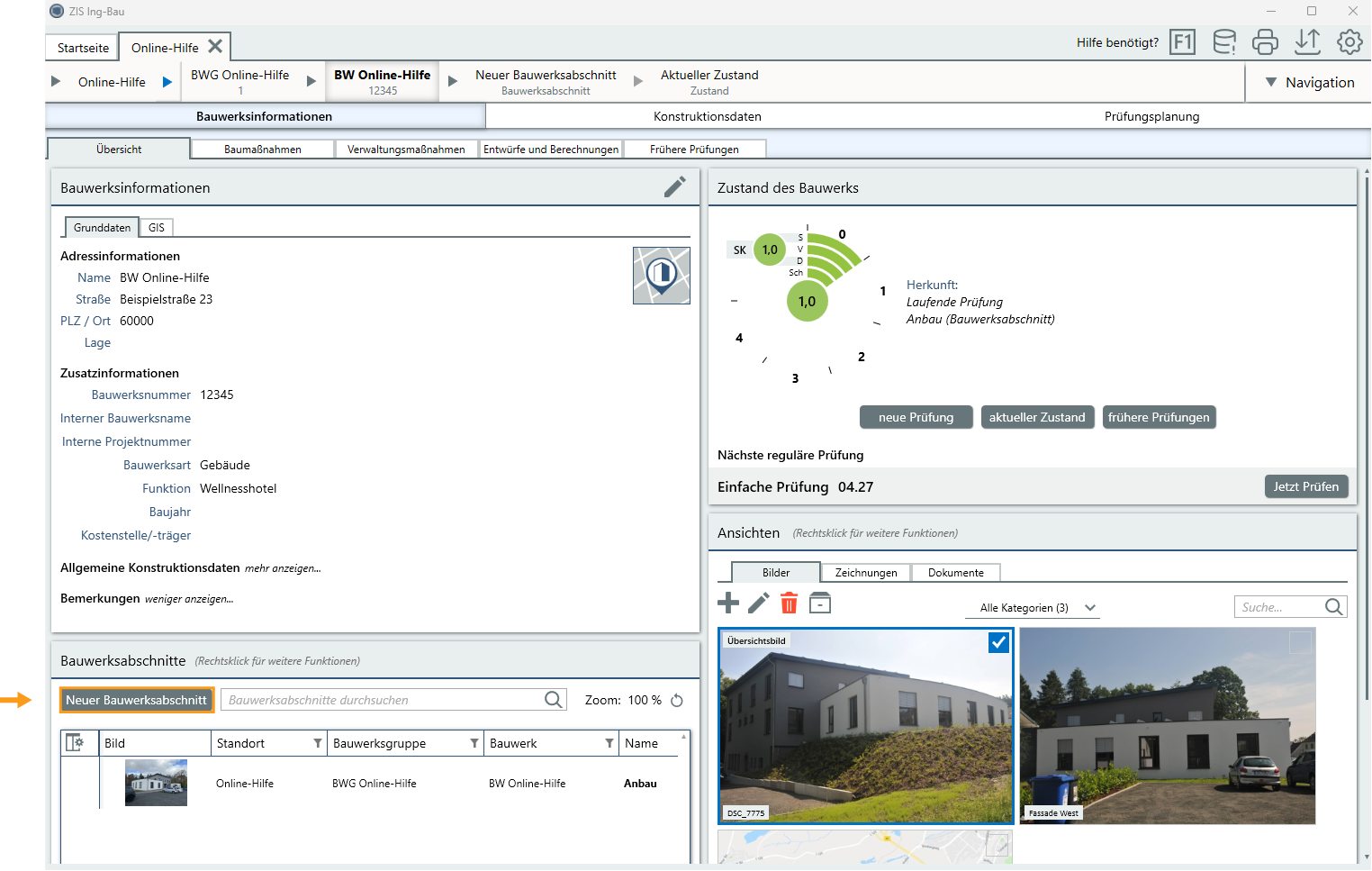
Task: Click Neuer Bauwerksabschnitt breadcrumb item
Action: tap(546, 82)
